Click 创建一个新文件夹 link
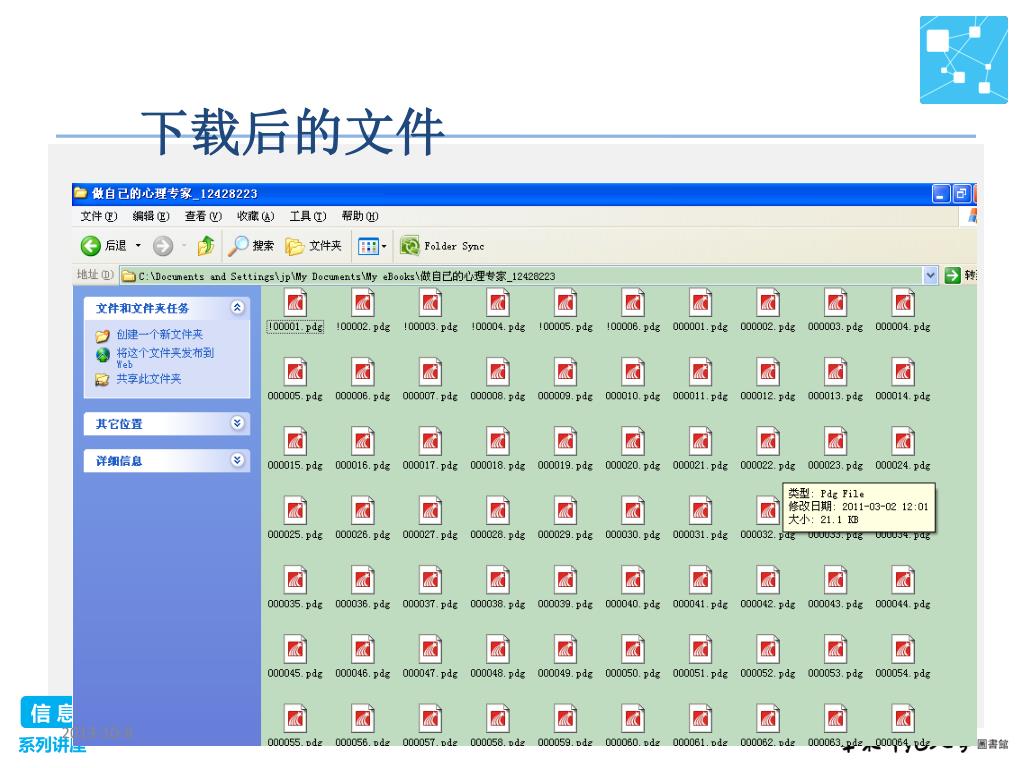Image resolution: width=1024 pixels, height=768 pixels. pos(159,334)
